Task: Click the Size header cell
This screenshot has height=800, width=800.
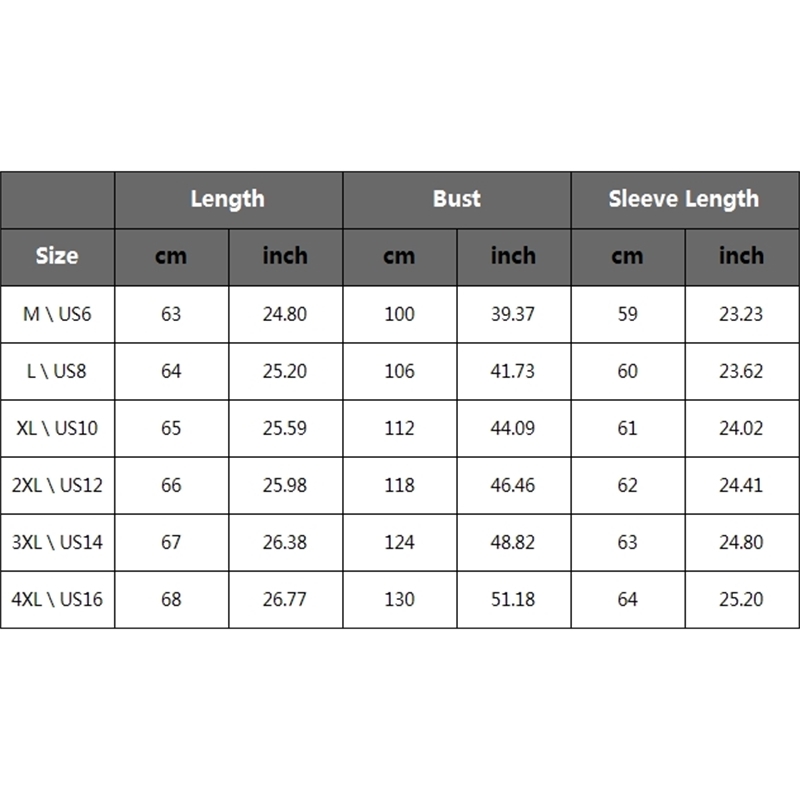Action: point(57,256)
